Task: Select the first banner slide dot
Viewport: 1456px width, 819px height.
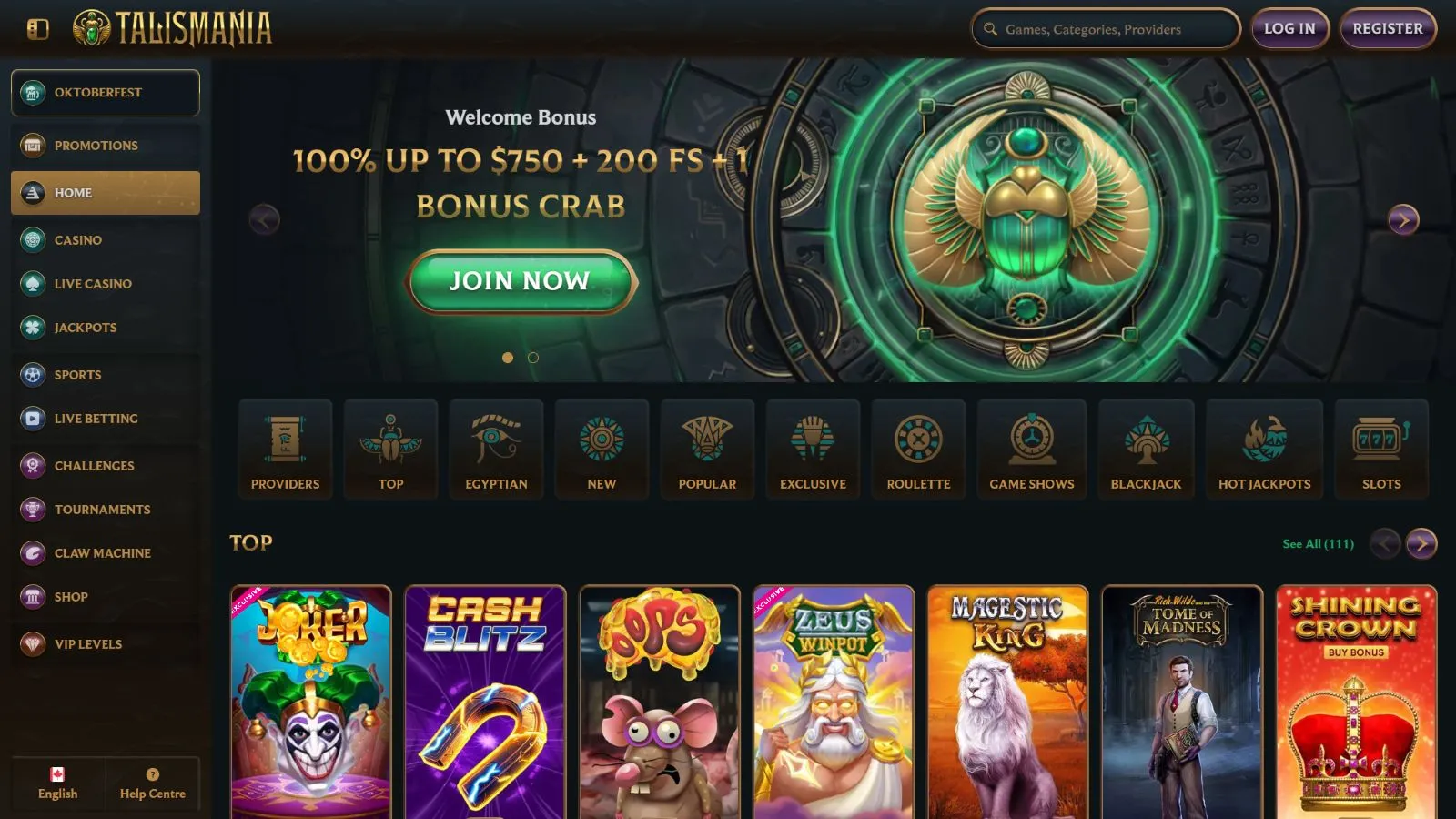Action: pos(508,358)
